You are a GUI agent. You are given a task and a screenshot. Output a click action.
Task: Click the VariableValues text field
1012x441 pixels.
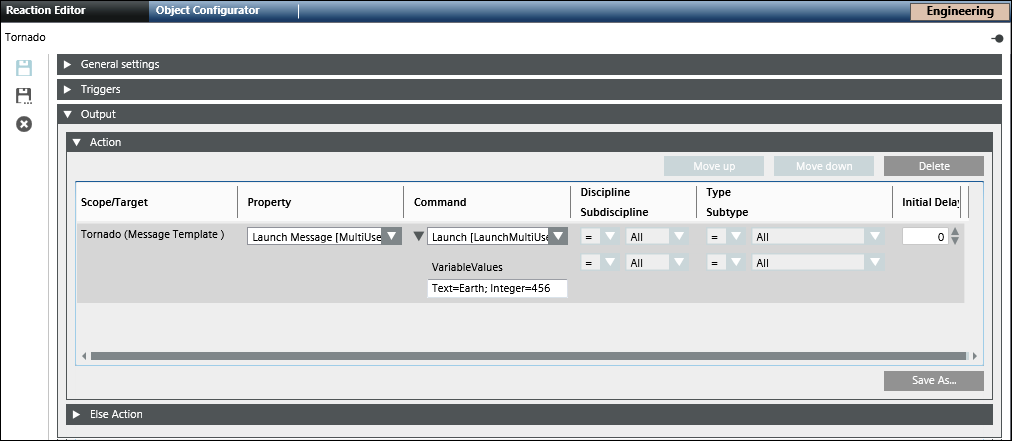coord(497,288)
